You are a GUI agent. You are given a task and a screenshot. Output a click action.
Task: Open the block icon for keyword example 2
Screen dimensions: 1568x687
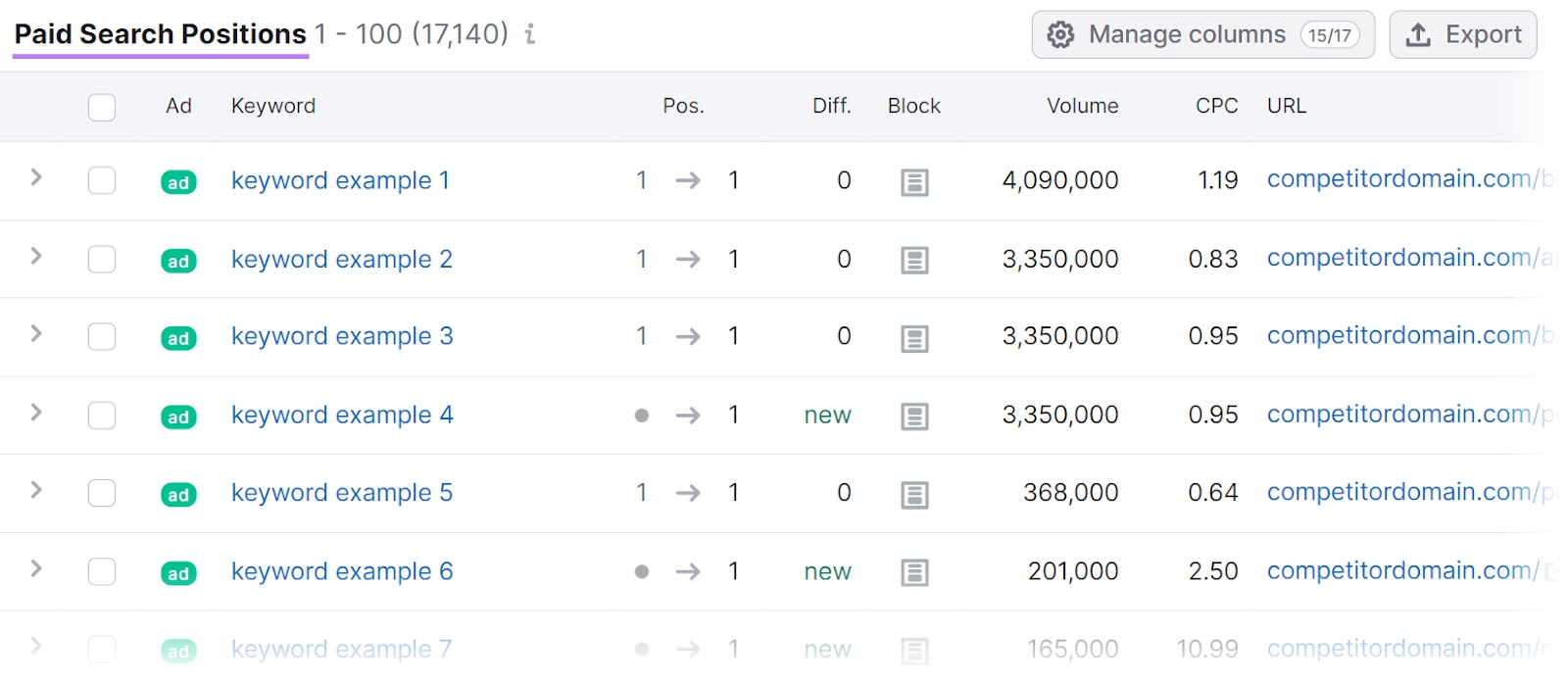(913, 261)
